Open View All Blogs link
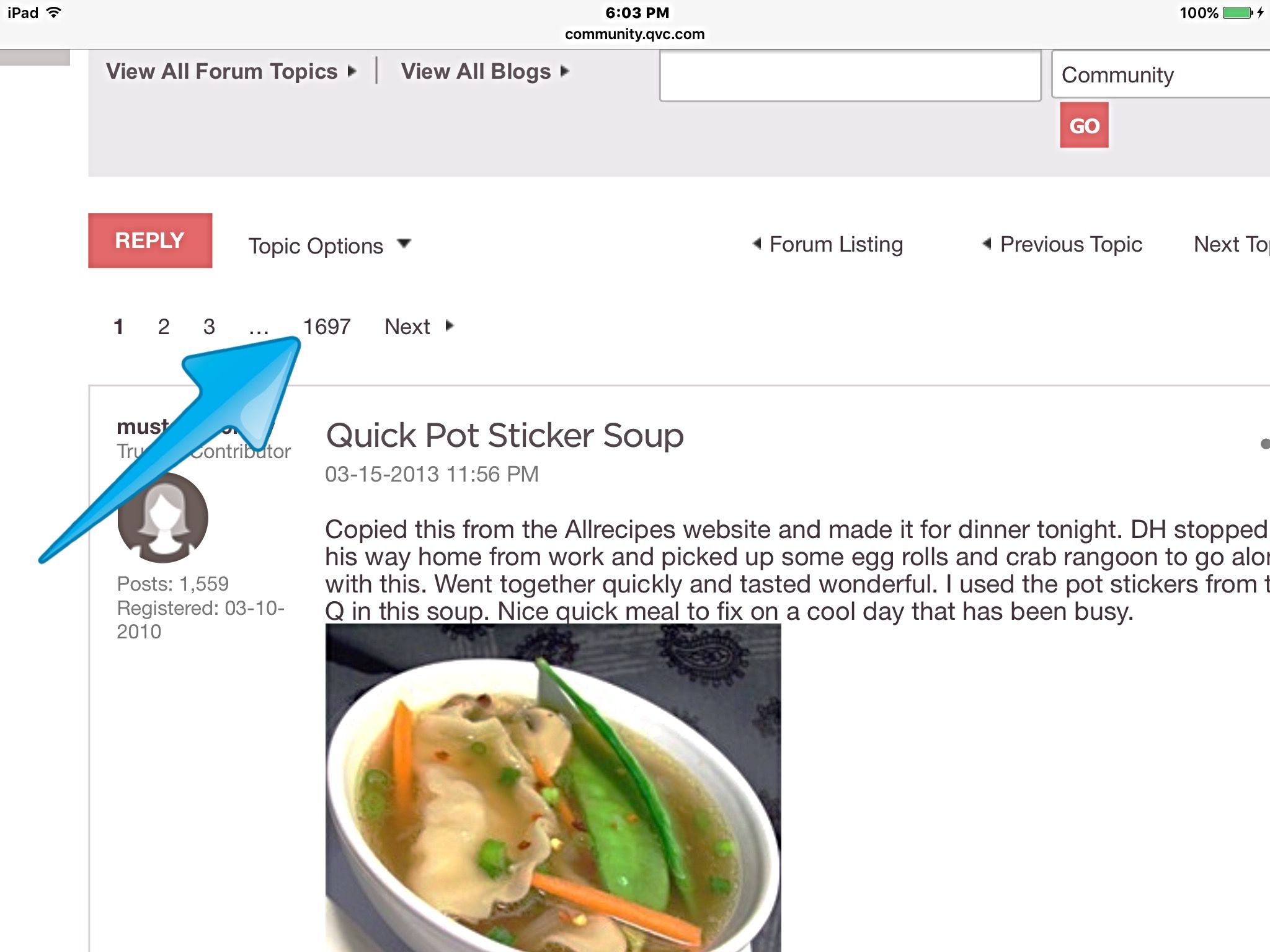Image resolution: width=1270 pixels, height=952 pixels. 476,71
